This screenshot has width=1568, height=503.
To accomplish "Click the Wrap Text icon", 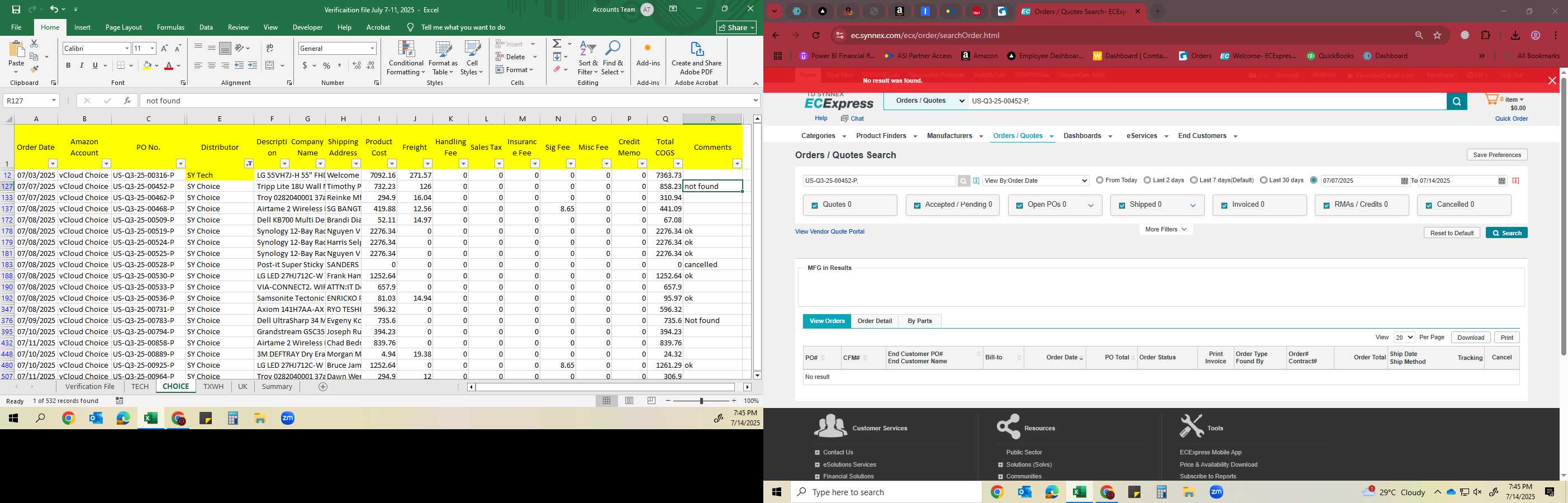I will [270, 48].
